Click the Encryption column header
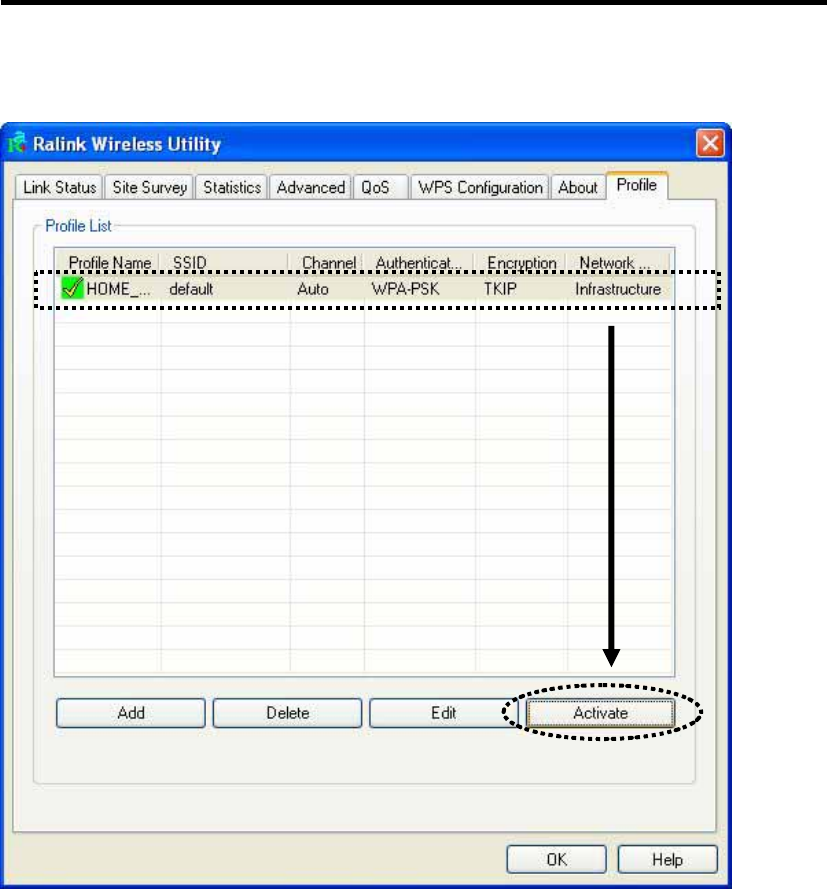 coord(521,263)
